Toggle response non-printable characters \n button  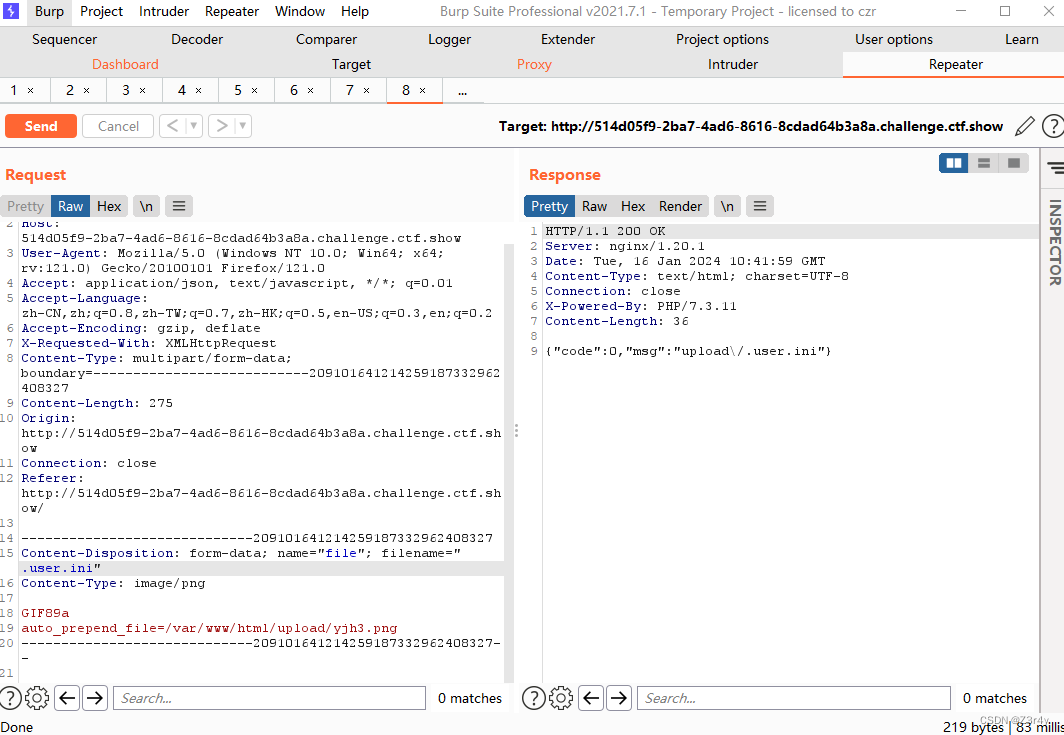point(727,206)
